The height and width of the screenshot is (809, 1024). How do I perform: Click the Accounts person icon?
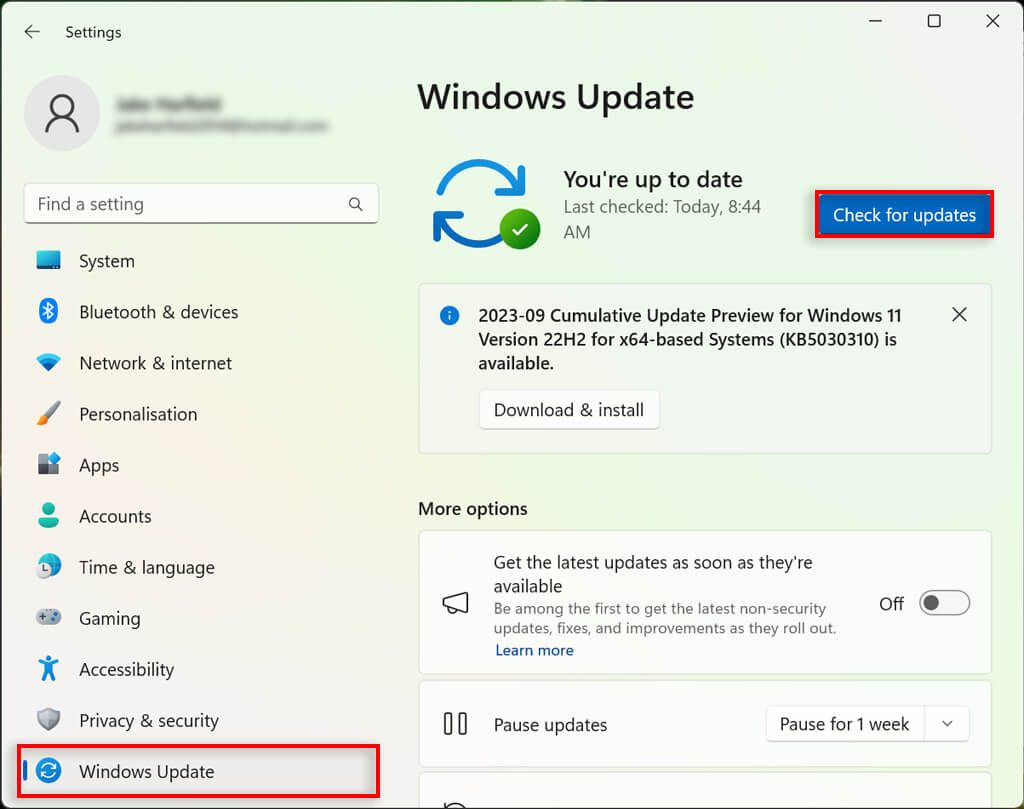click(x=48, y=515)
